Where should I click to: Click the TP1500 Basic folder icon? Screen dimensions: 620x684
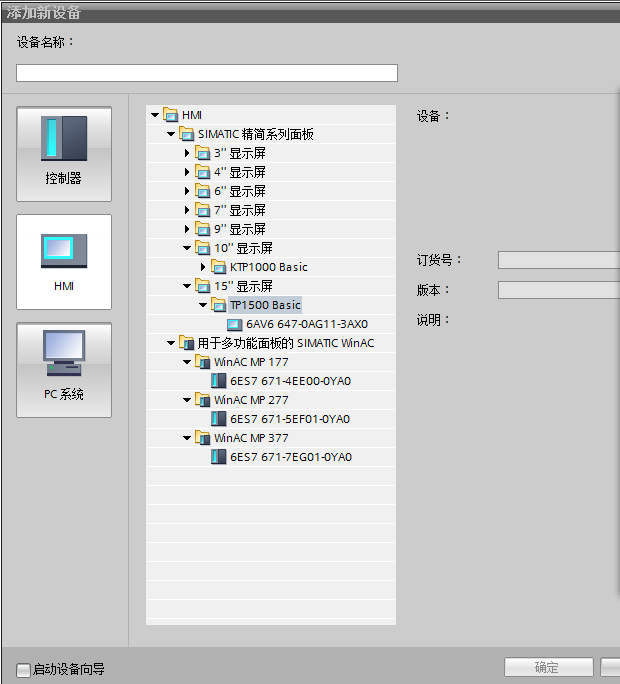219,304
